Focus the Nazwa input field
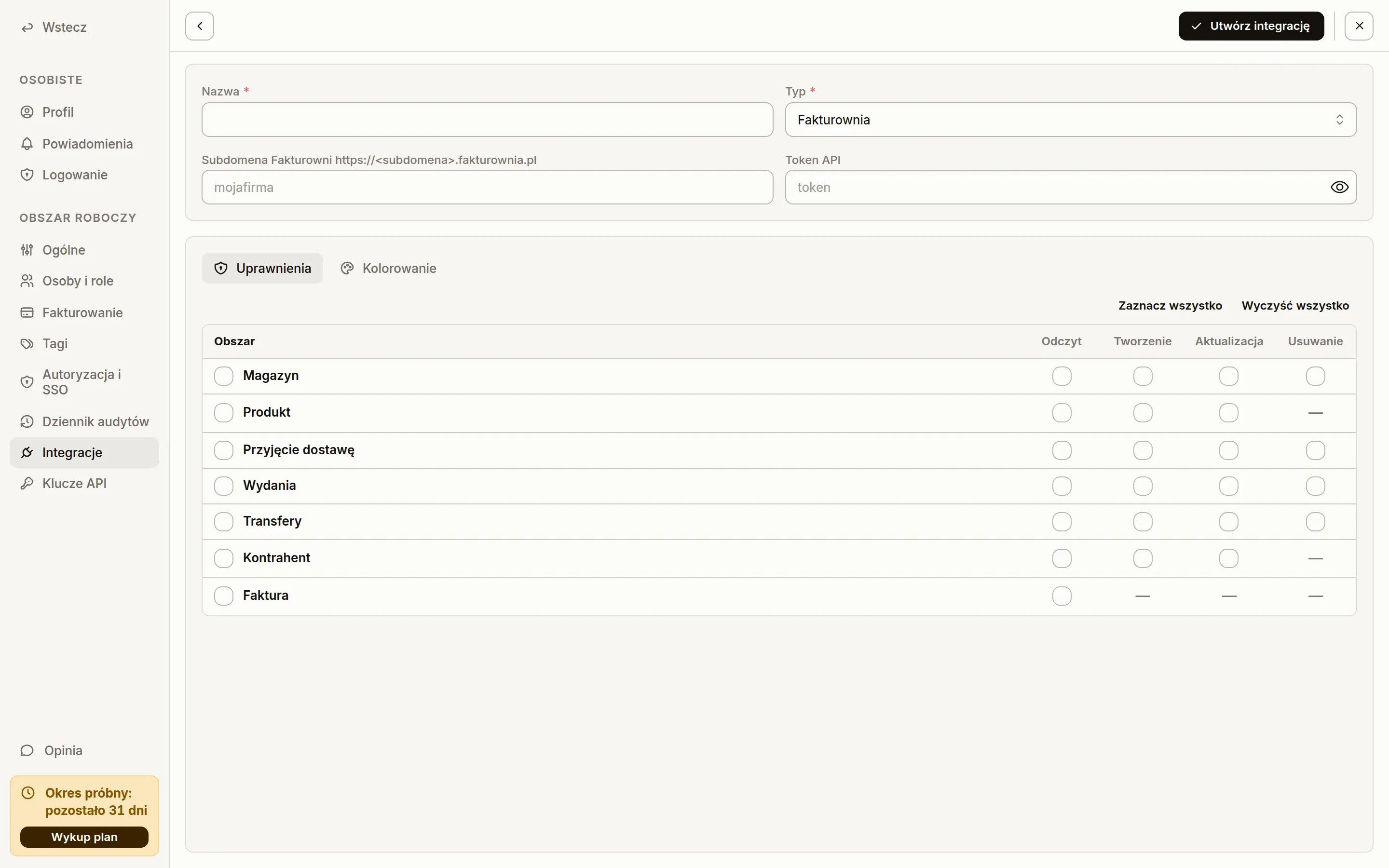 (487, 120)
